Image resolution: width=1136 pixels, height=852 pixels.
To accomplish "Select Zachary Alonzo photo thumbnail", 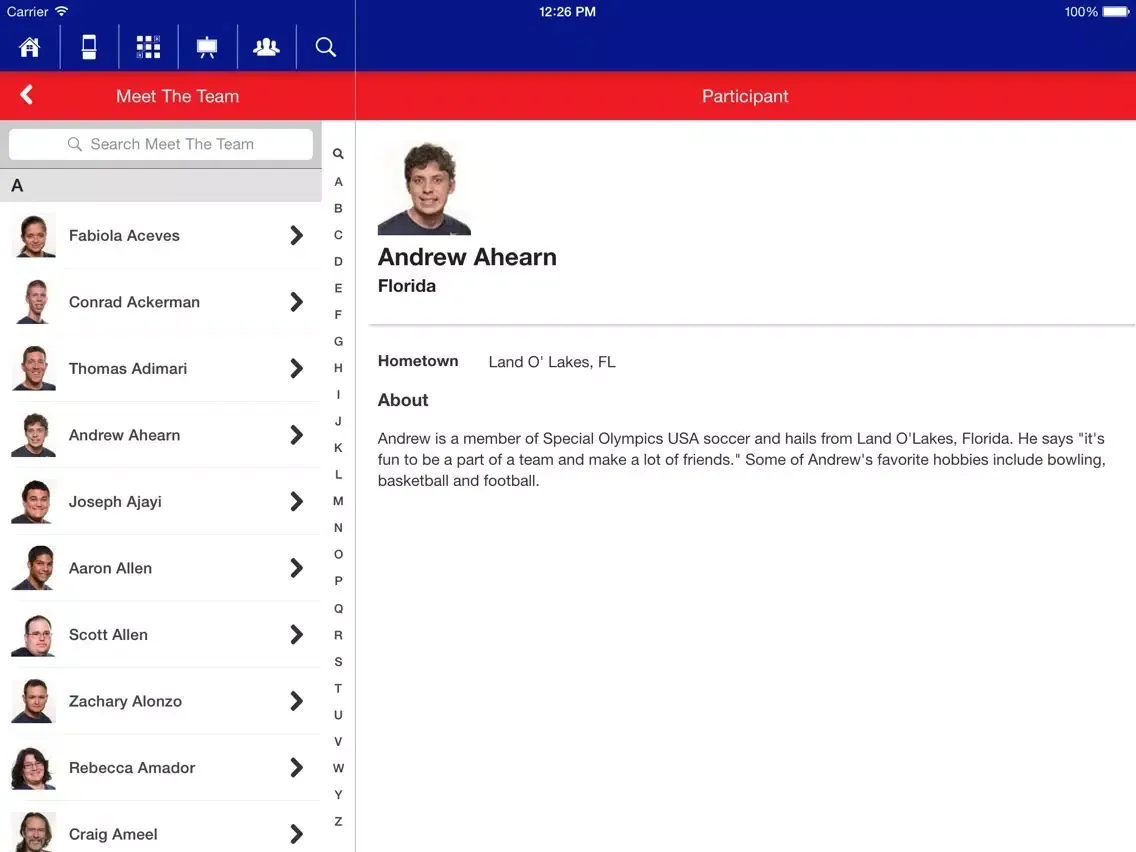I will pyautogui.click(x=33, y=701).
